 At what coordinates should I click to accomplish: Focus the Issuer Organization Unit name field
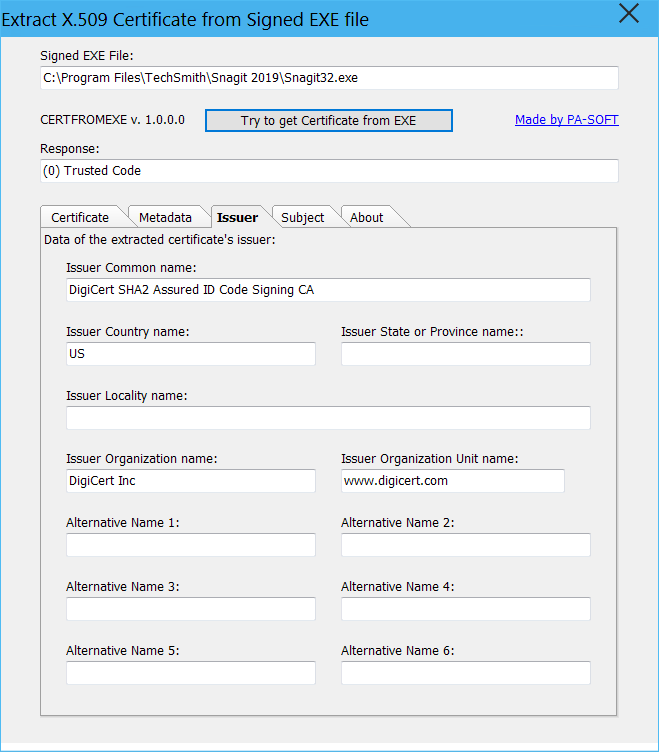(452, 481)
